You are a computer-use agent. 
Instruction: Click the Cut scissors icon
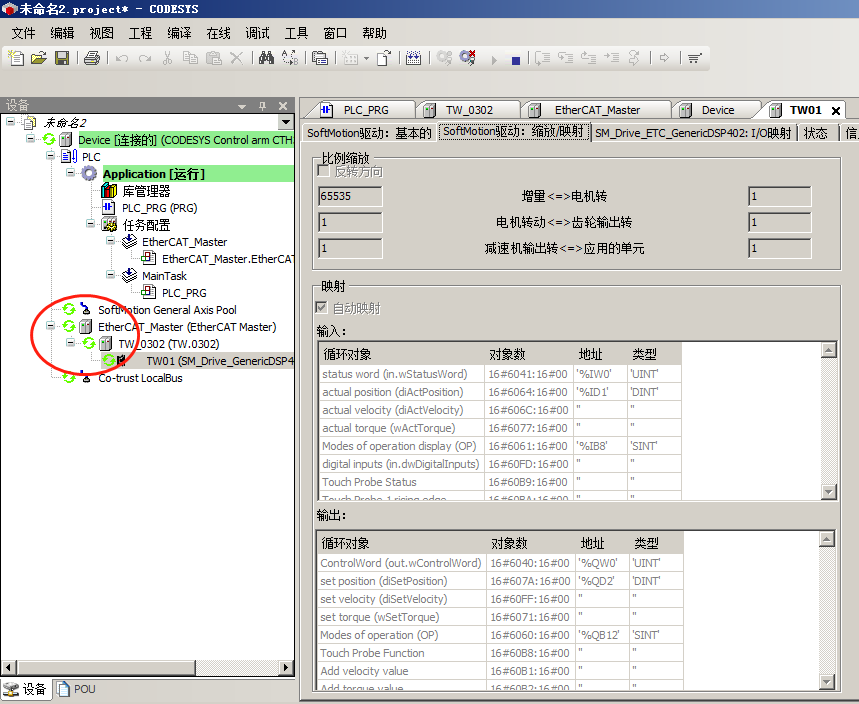click(x=168, y=58)
